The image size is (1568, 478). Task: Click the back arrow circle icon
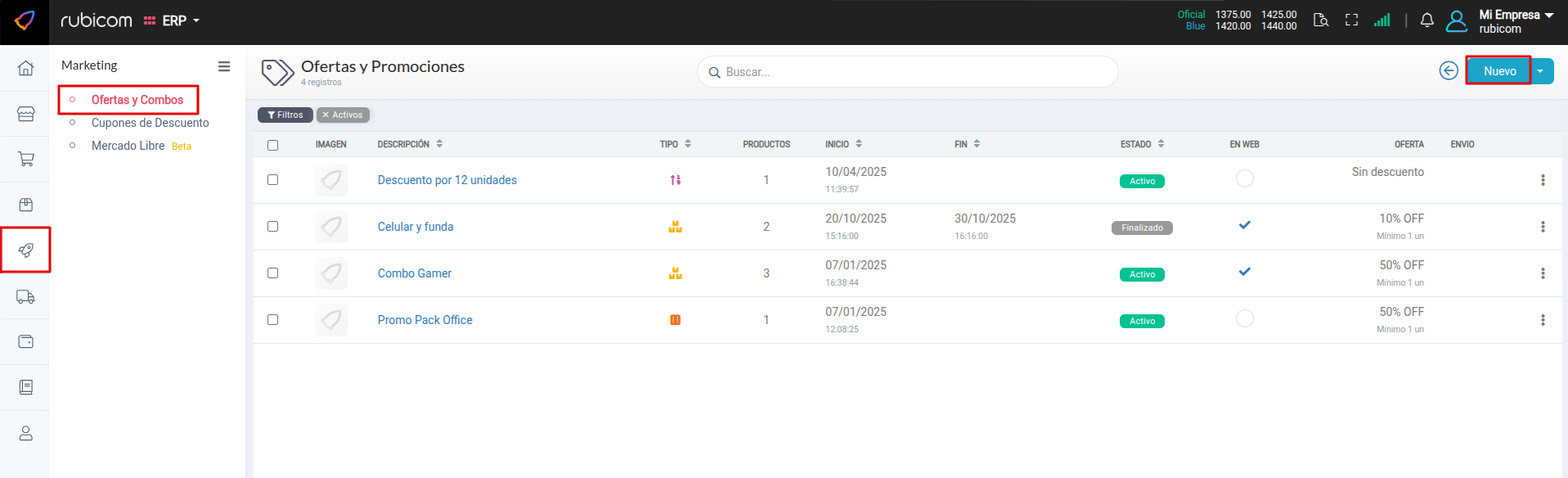(x=1449, y=71)
